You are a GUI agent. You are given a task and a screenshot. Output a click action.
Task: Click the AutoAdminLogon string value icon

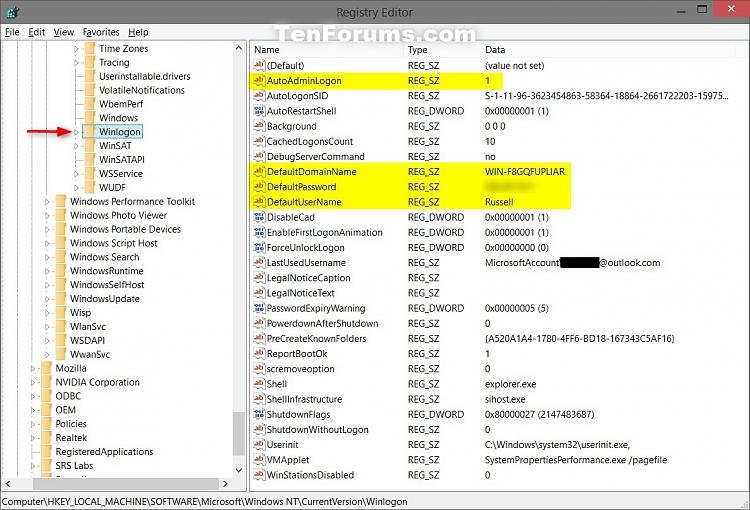point(259,80)
